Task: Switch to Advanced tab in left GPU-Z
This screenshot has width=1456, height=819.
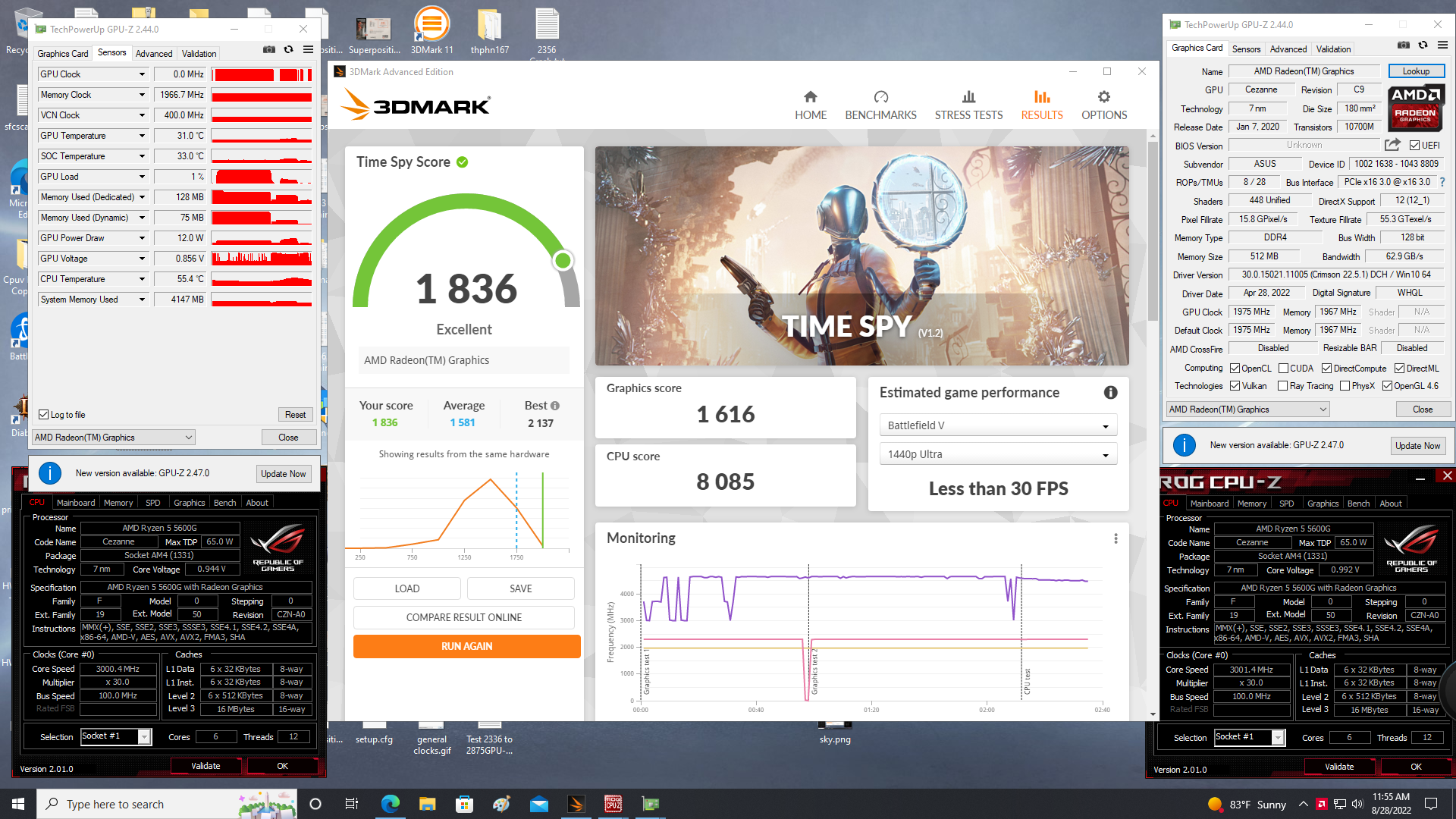Action: [x=154, y=53]
